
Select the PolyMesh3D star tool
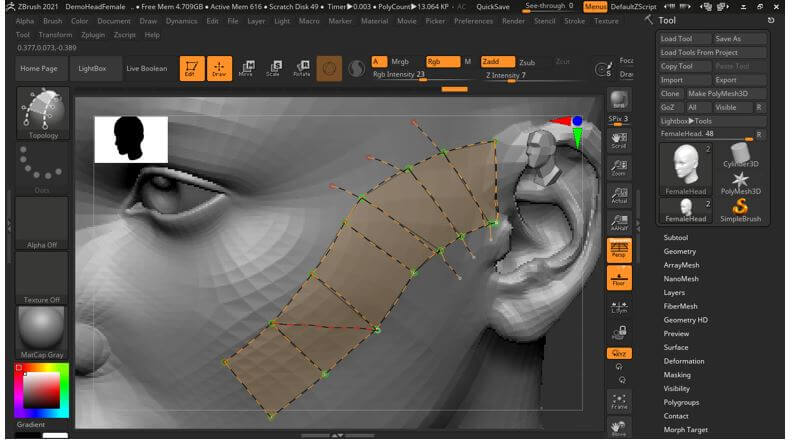[740, 183]
